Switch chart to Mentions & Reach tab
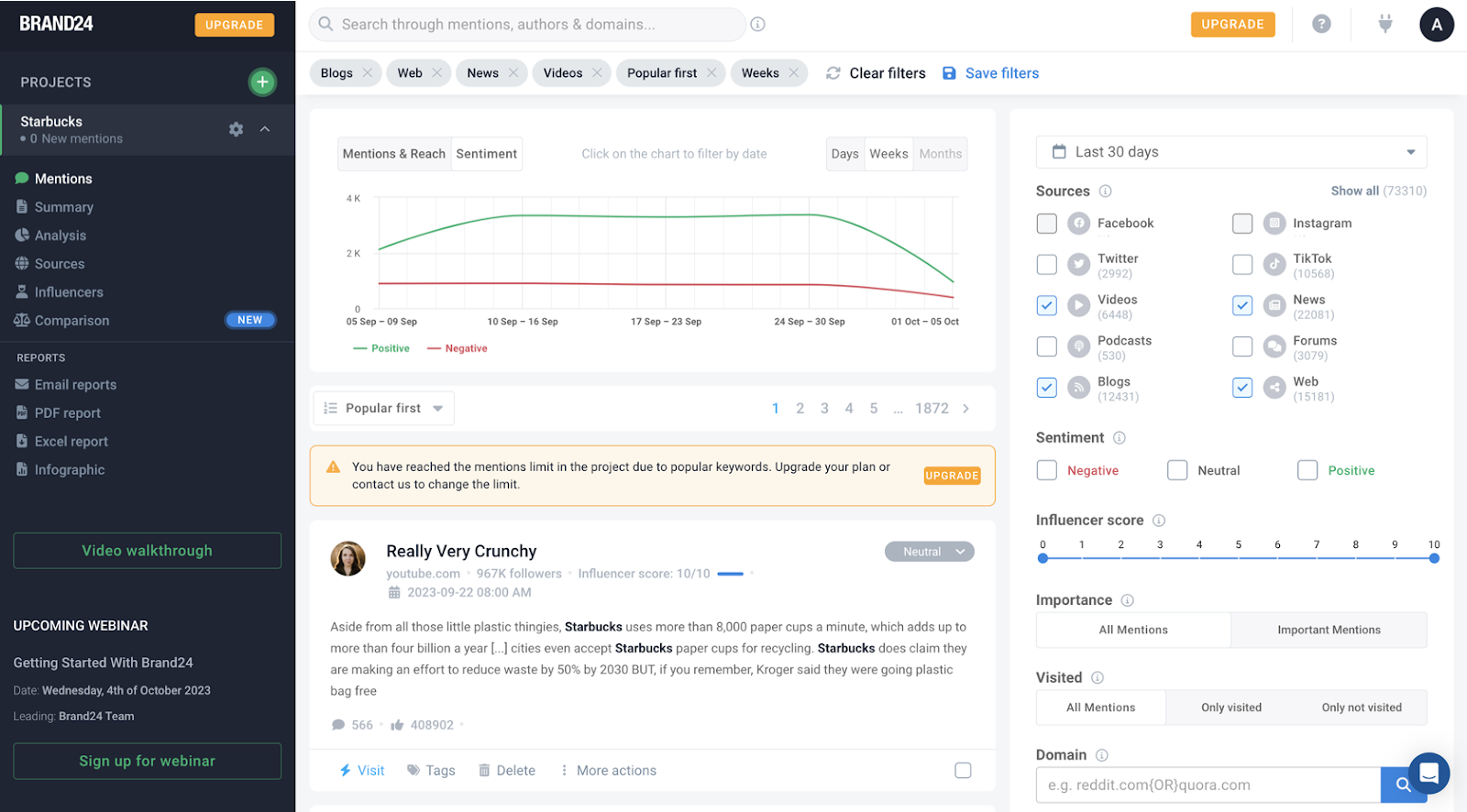The width and height of the screenshot is (1467, 812). pyautogui.click(x=394, y=154)
